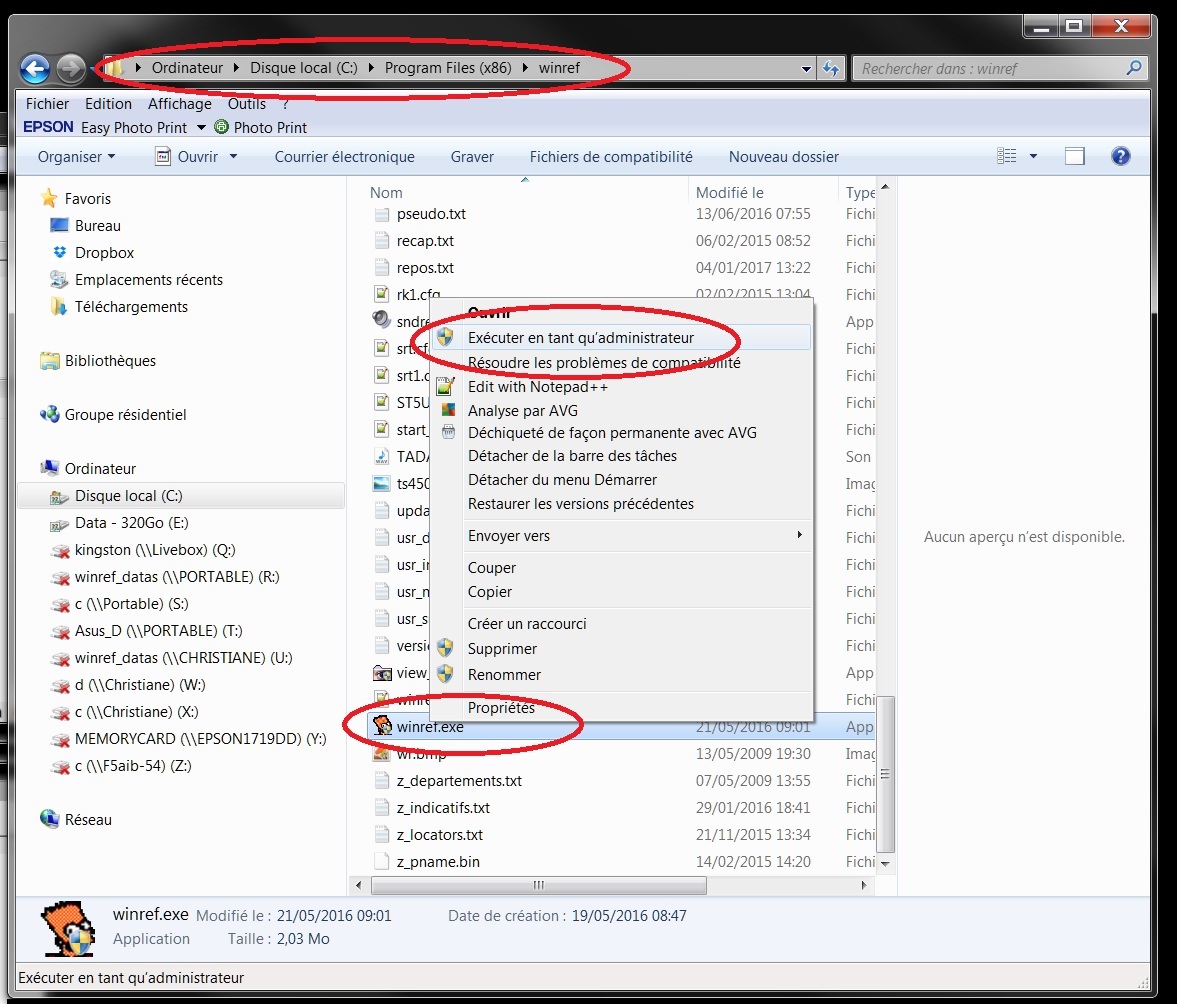
Task: Click the Graver toolbar button
Action: 472,156
